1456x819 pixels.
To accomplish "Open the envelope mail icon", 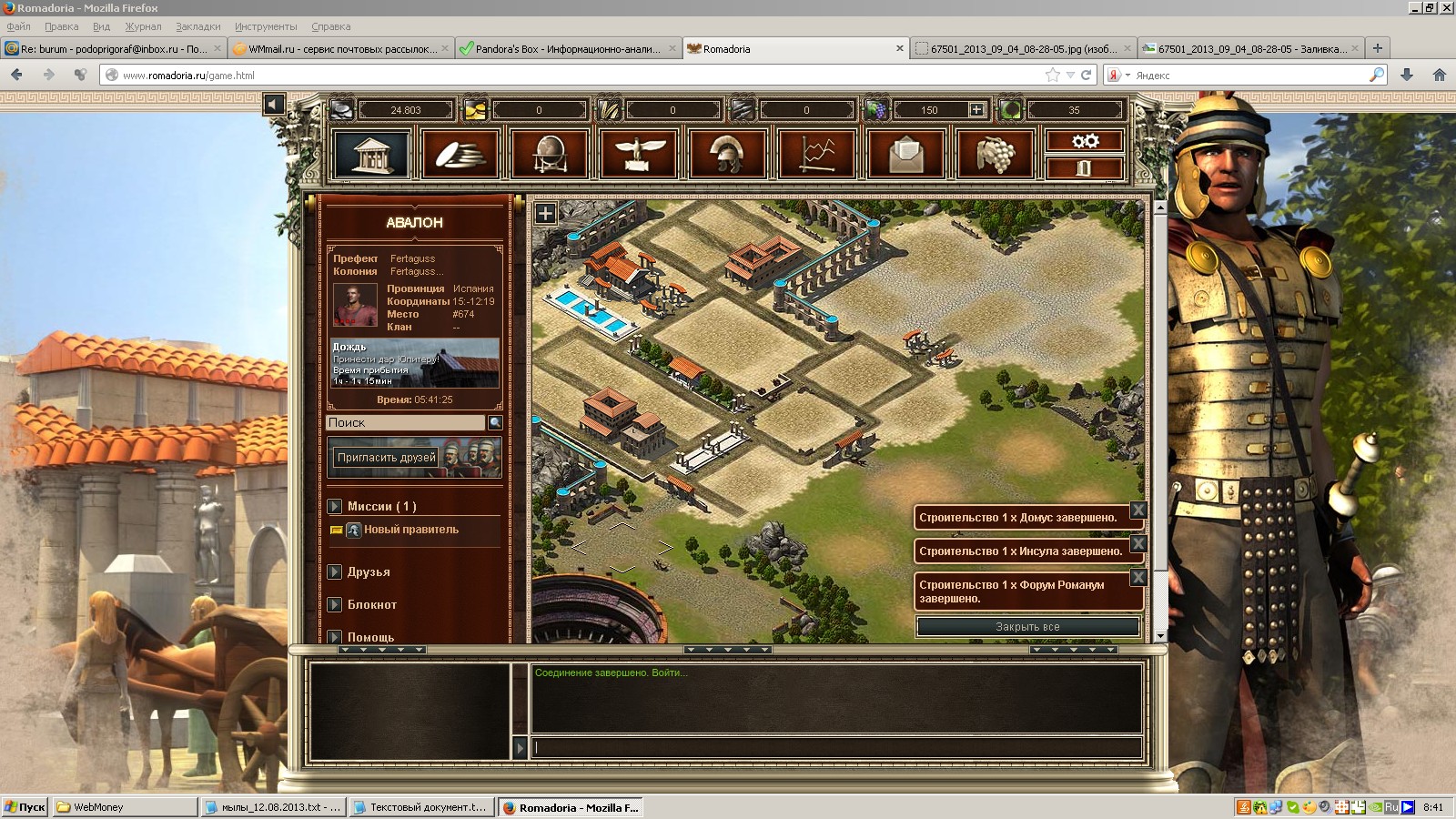I will (905, 153).
